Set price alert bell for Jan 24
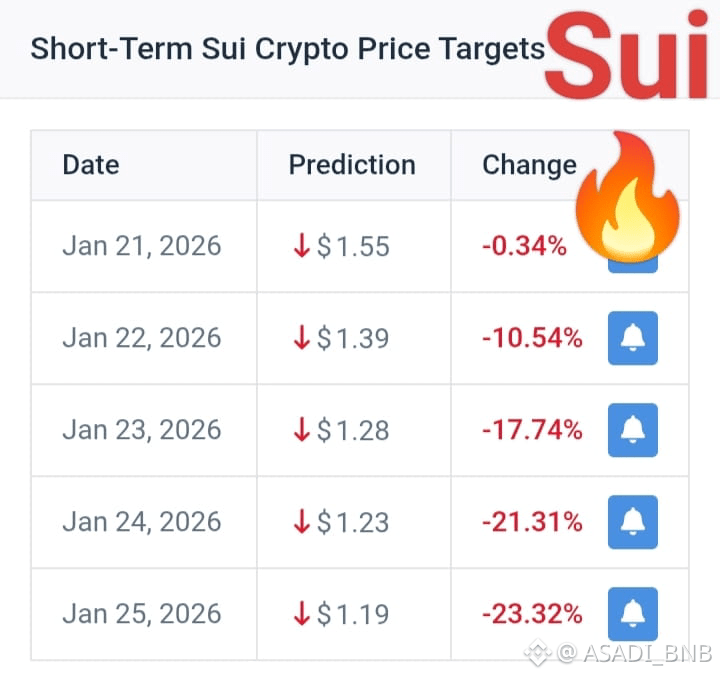 click(x=633, y=521)
